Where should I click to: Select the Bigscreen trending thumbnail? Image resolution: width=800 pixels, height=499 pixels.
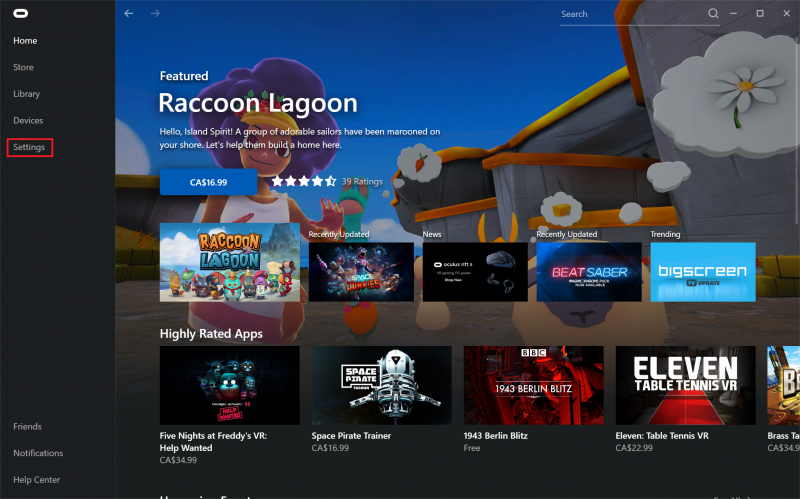coord(703,272)
